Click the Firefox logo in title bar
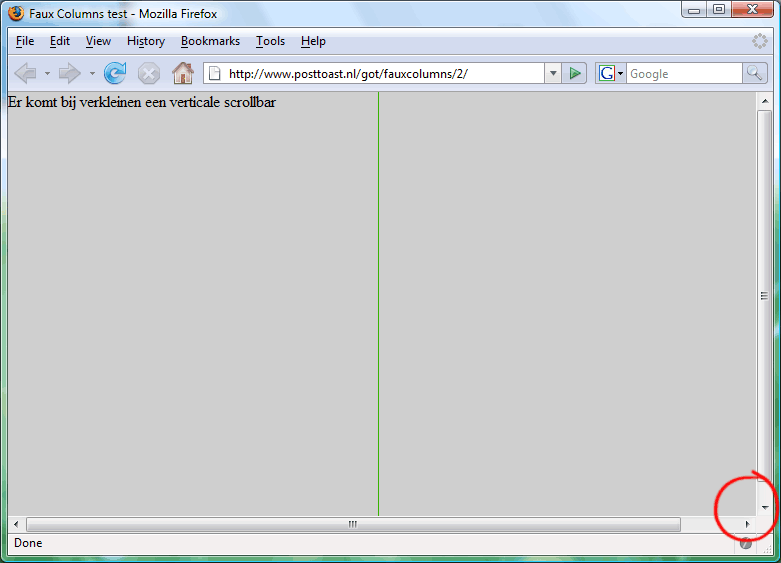The height and width of the screenshot is (563, 781). [16, 13]
